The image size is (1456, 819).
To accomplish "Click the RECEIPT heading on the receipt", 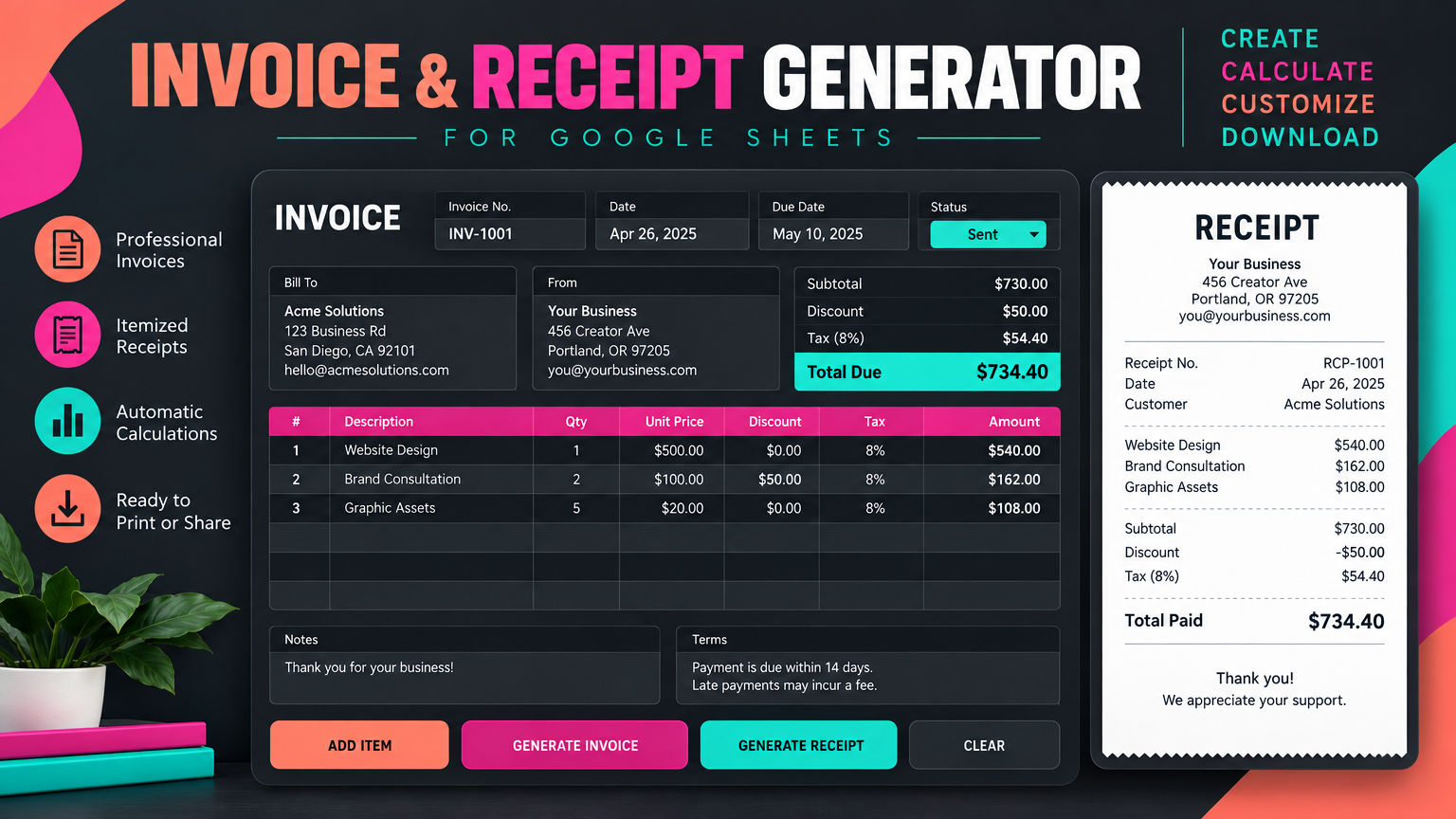I will 1256,227.
